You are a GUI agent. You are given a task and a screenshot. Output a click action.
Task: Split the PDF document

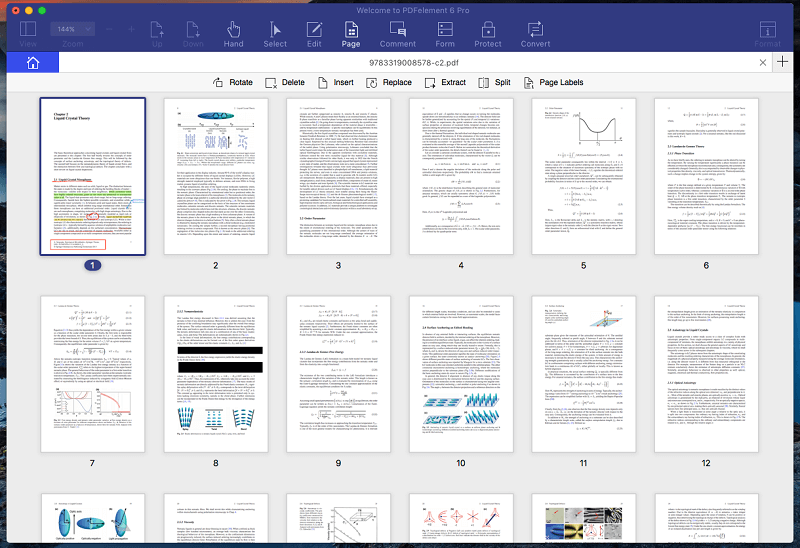[494, 82]
